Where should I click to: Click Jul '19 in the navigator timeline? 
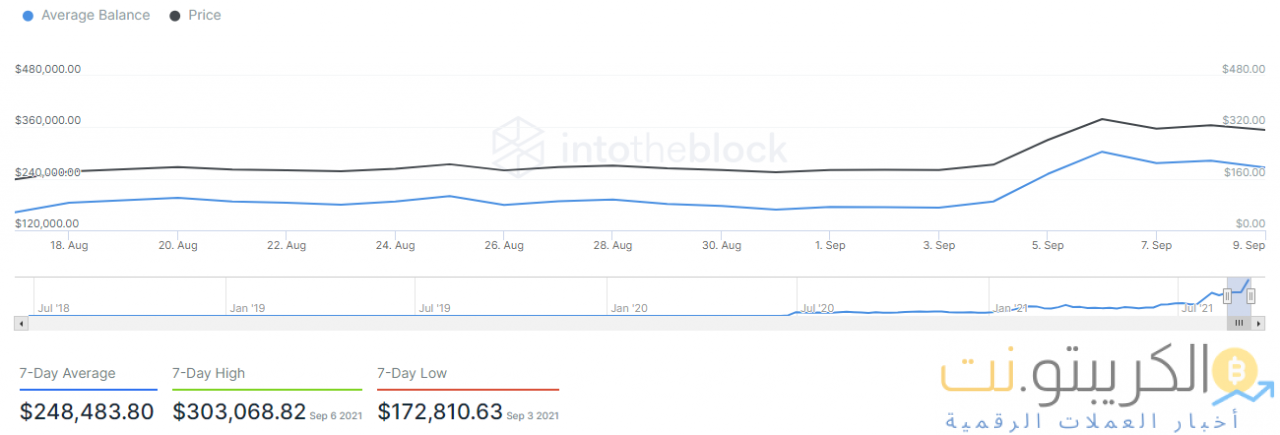click(x=435, y=308)
